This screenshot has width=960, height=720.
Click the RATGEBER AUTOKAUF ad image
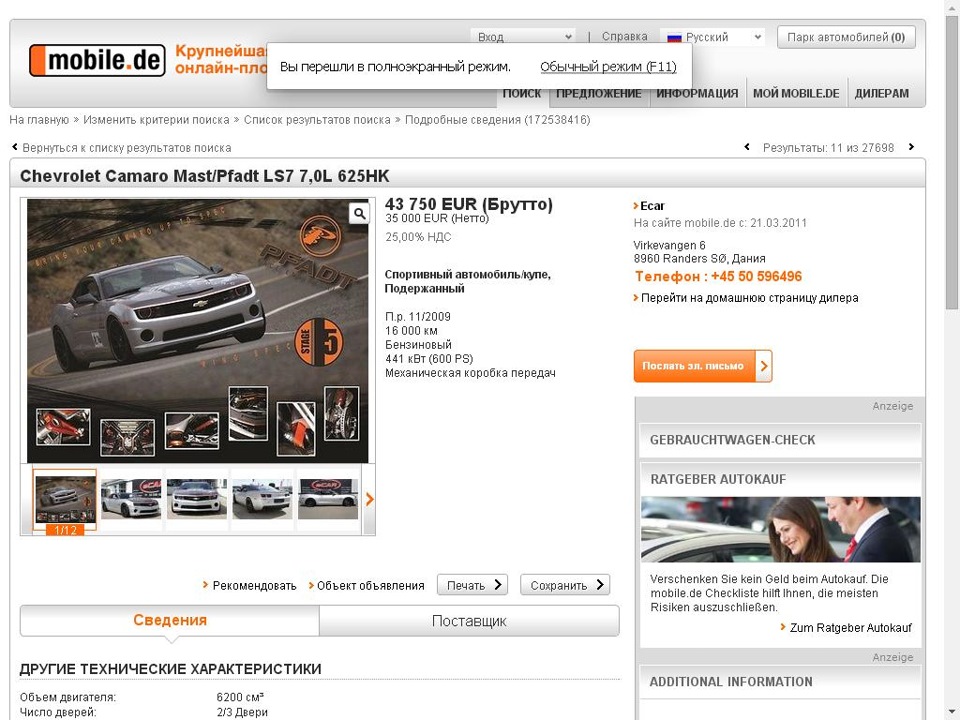click(781, 530)
